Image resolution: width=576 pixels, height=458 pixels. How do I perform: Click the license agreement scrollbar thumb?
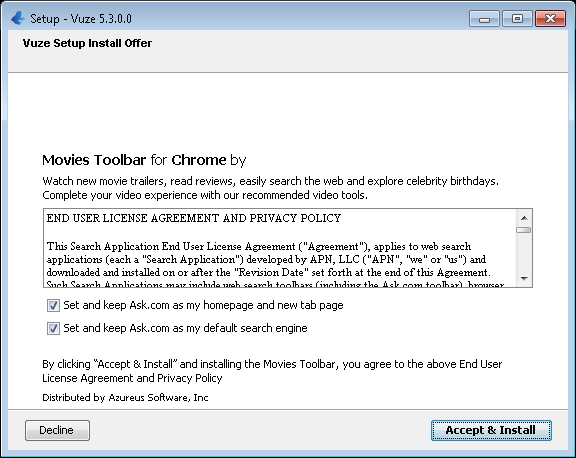[x=524, y=230]
